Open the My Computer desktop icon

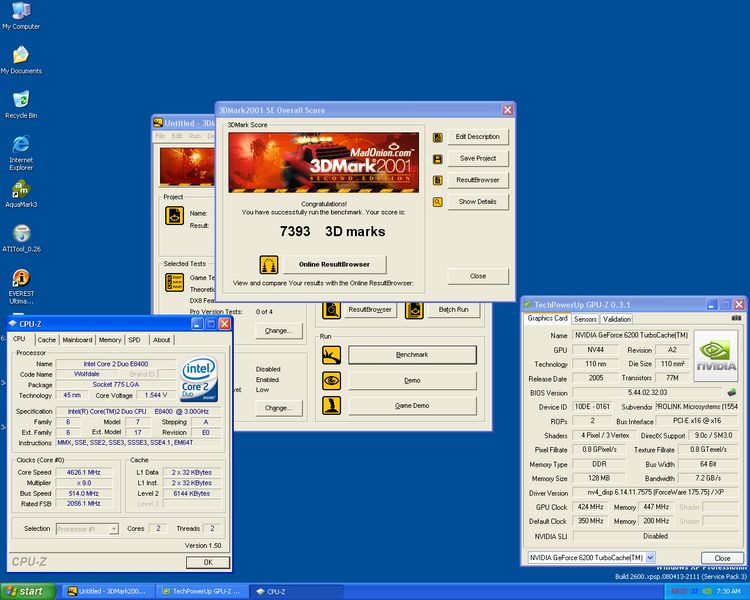[21, 16]
